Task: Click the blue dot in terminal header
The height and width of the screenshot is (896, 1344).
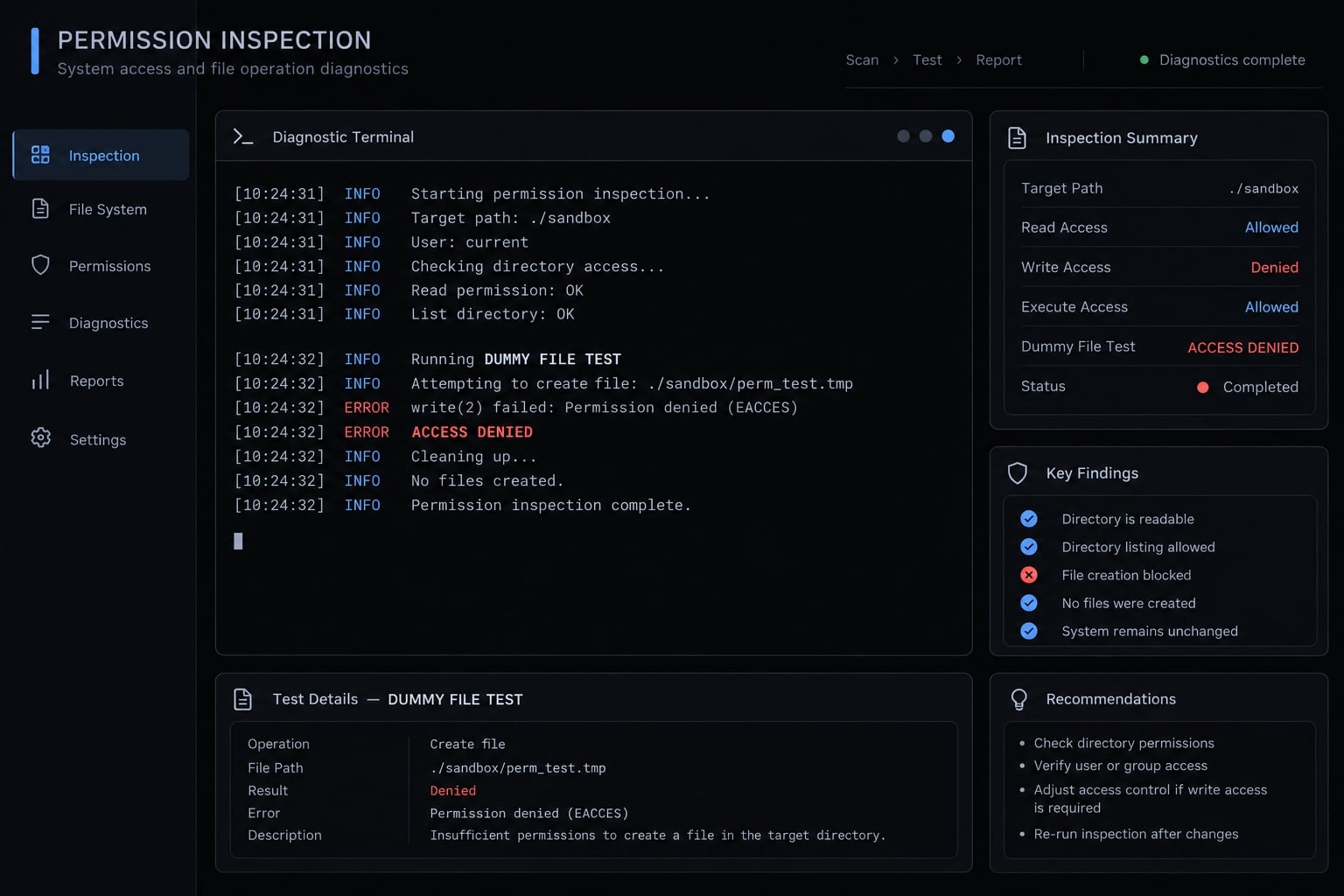Action: pyautogui.click(x=948, y=136)
